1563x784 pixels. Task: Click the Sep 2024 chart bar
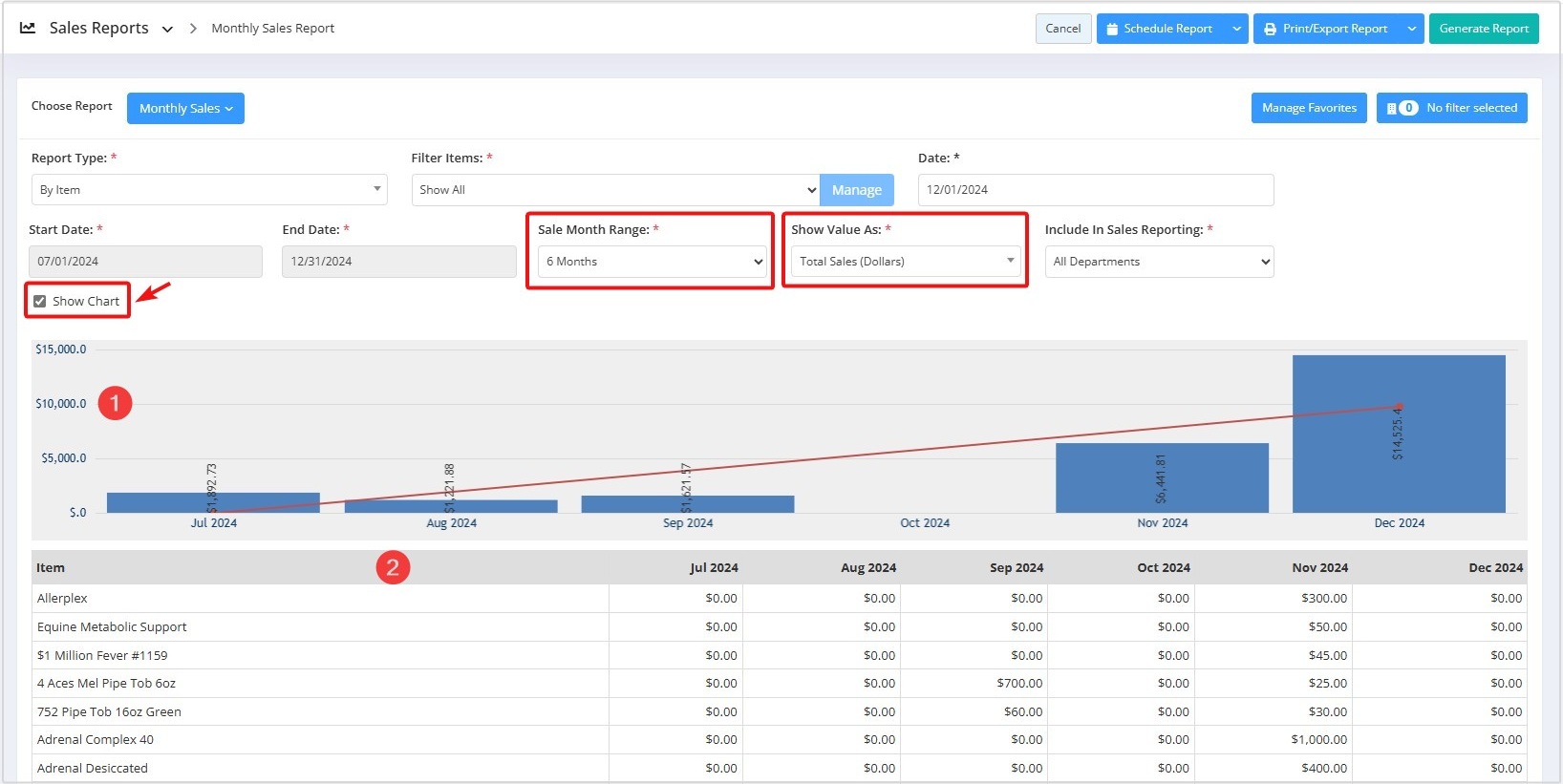pyautogui.click(x=688, y=504)
